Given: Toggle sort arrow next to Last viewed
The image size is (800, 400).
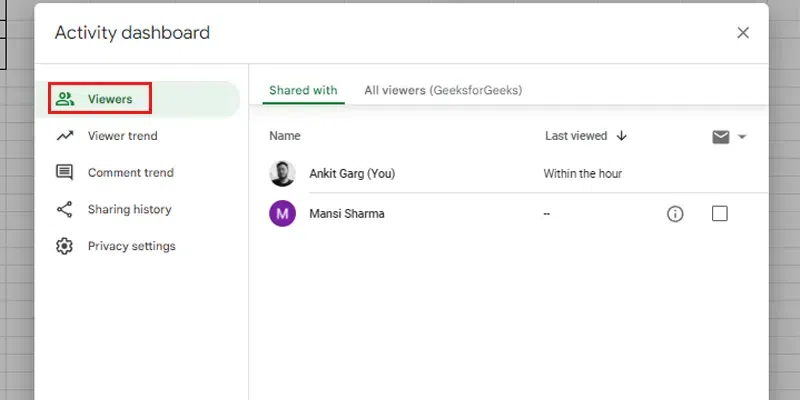Looking at the screenshot, I should pyautogui.click(x=621, y=136).
